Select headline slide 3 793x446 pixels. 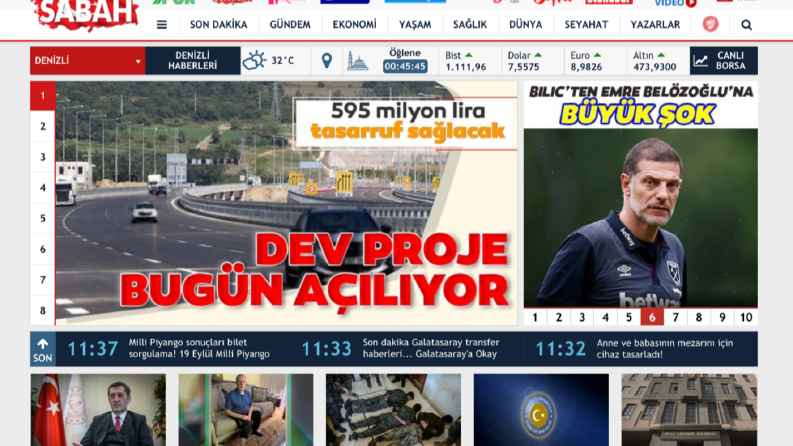43,157
